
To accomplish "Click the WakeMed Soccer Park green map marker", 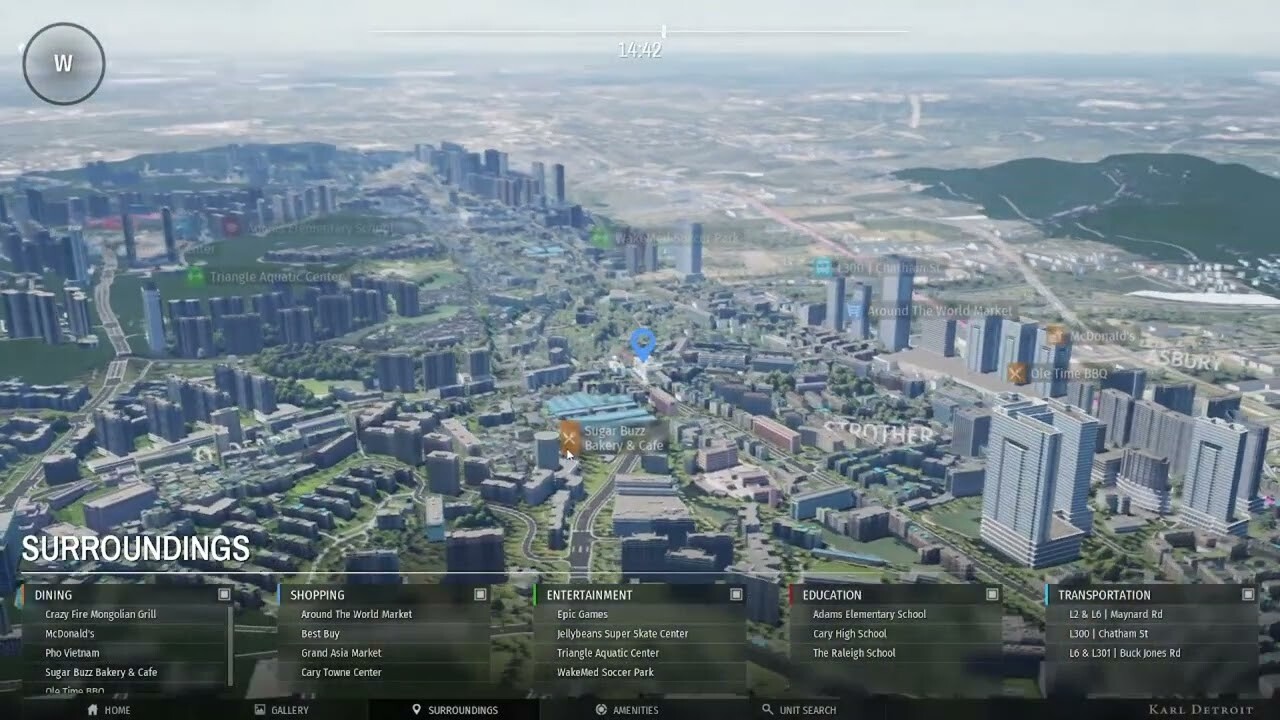I will (600, 237).
